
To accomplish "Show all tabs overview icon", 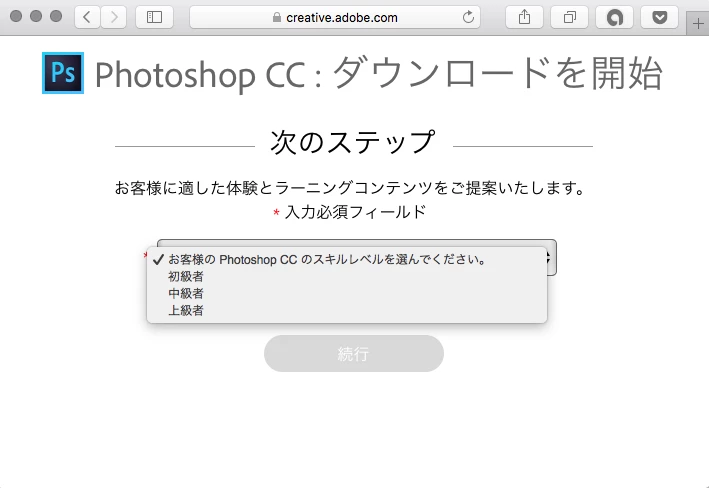I will (x=569, y=17).
